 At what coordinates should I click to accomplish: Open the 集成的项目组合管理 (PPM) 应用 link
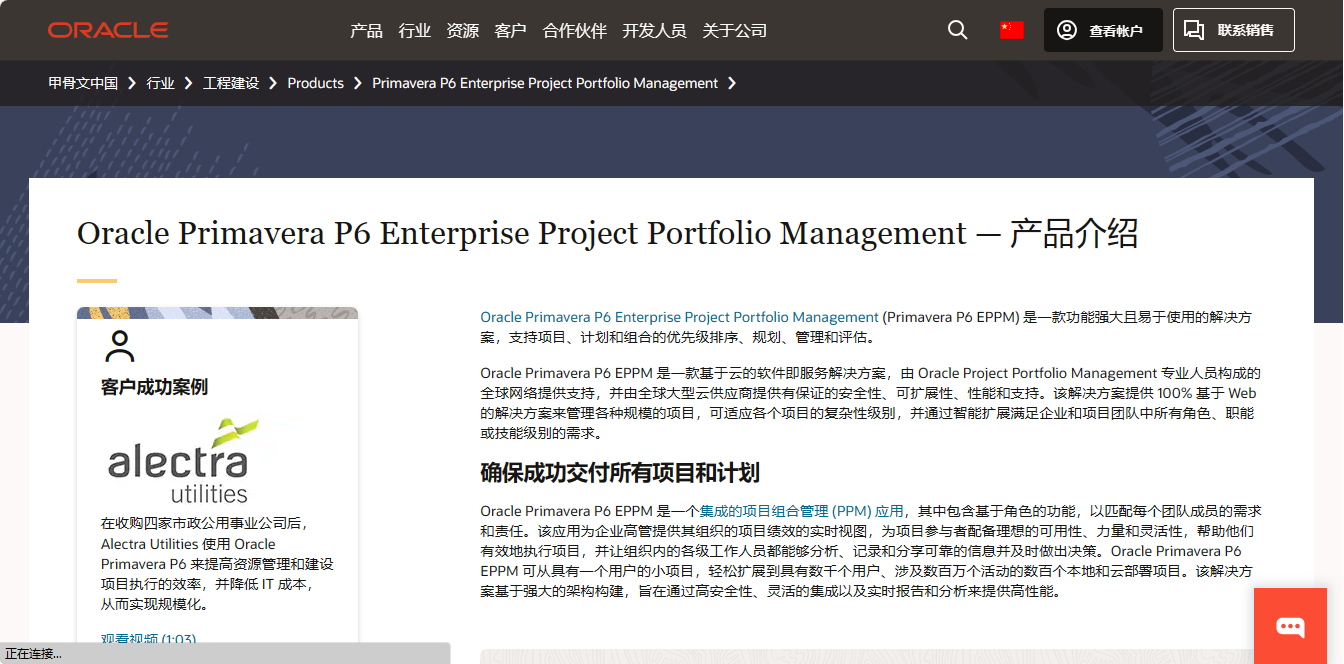click(802, 511)
